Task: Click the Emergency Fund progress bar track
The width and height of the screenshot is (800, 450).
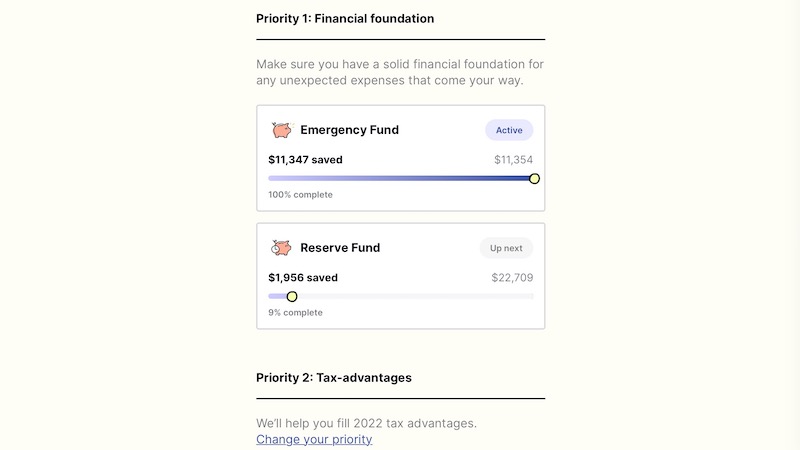Action: click(x=400, y=178)
